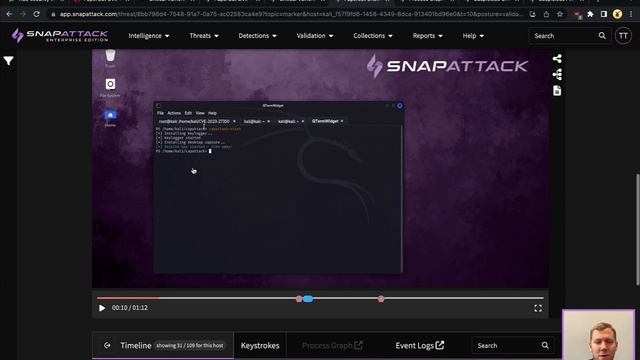Open the Help menu in the terminal window
This screenshot has width=640, height=360.
pyautogui.click(x=213, y=113)
